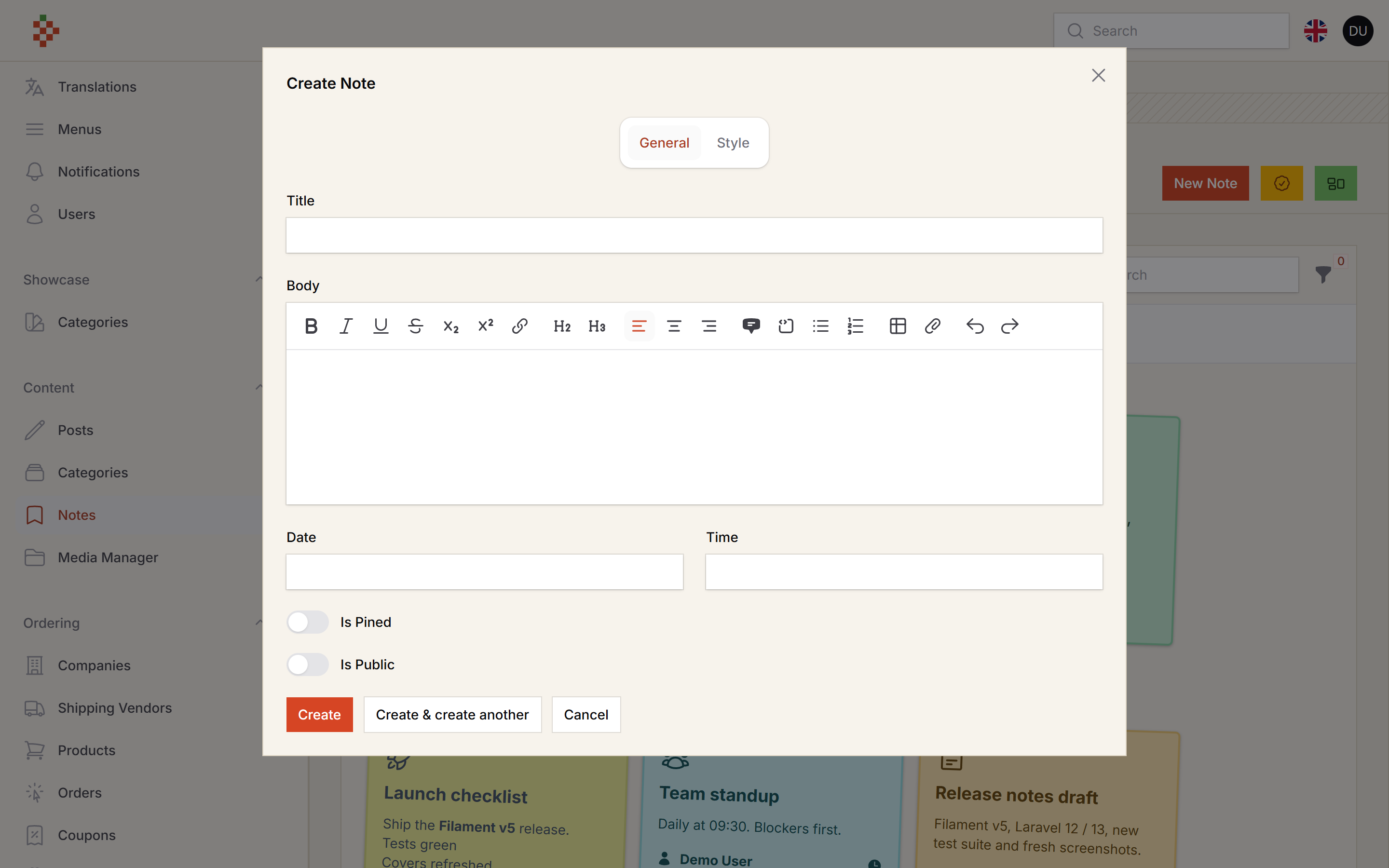Insert code block in Body editor
The width and height of the screenshot is (1389, 868).
786,326
